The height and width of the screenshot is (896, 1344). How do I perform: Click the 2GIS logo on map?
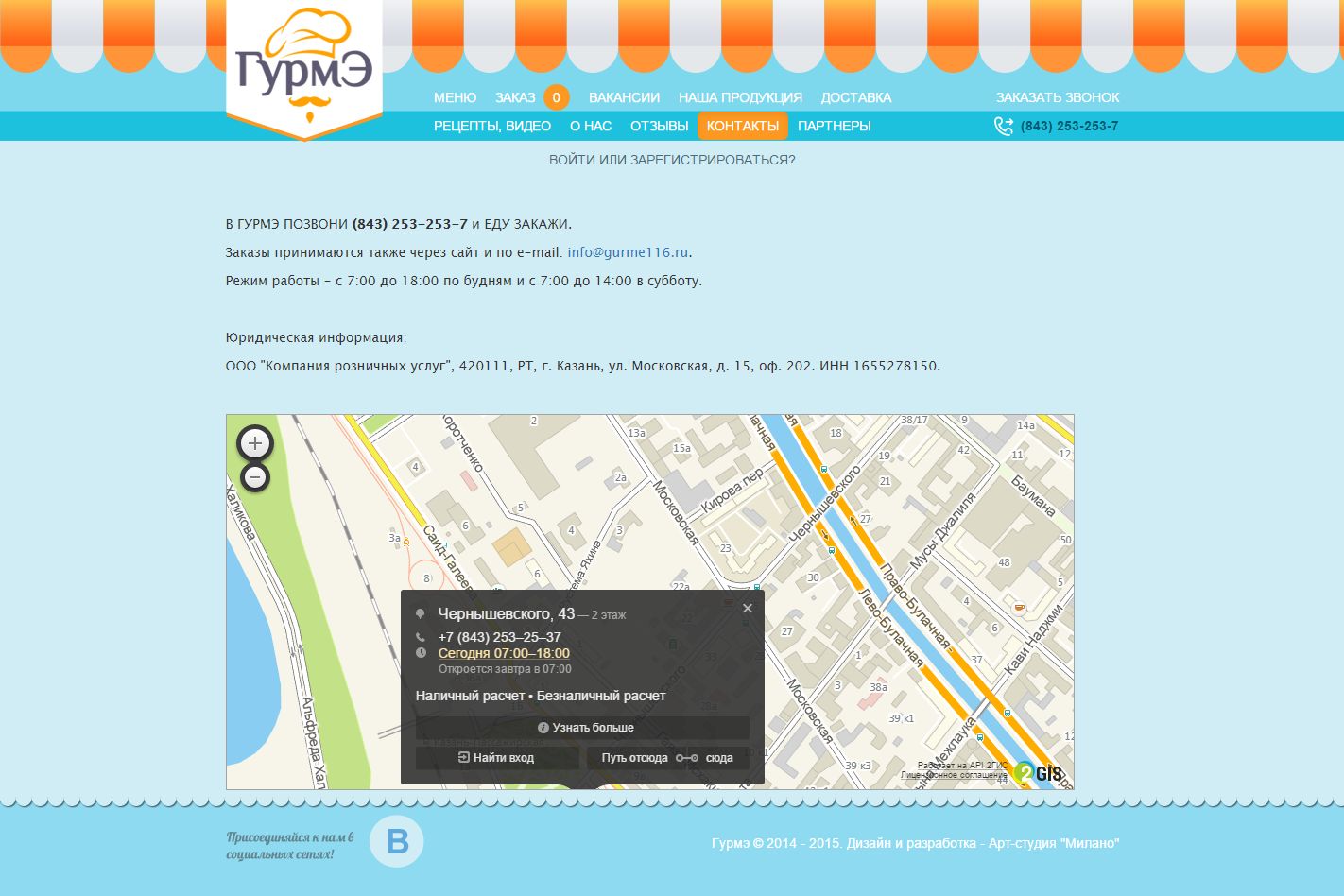pyautogui.click(x=1039, y=773)
